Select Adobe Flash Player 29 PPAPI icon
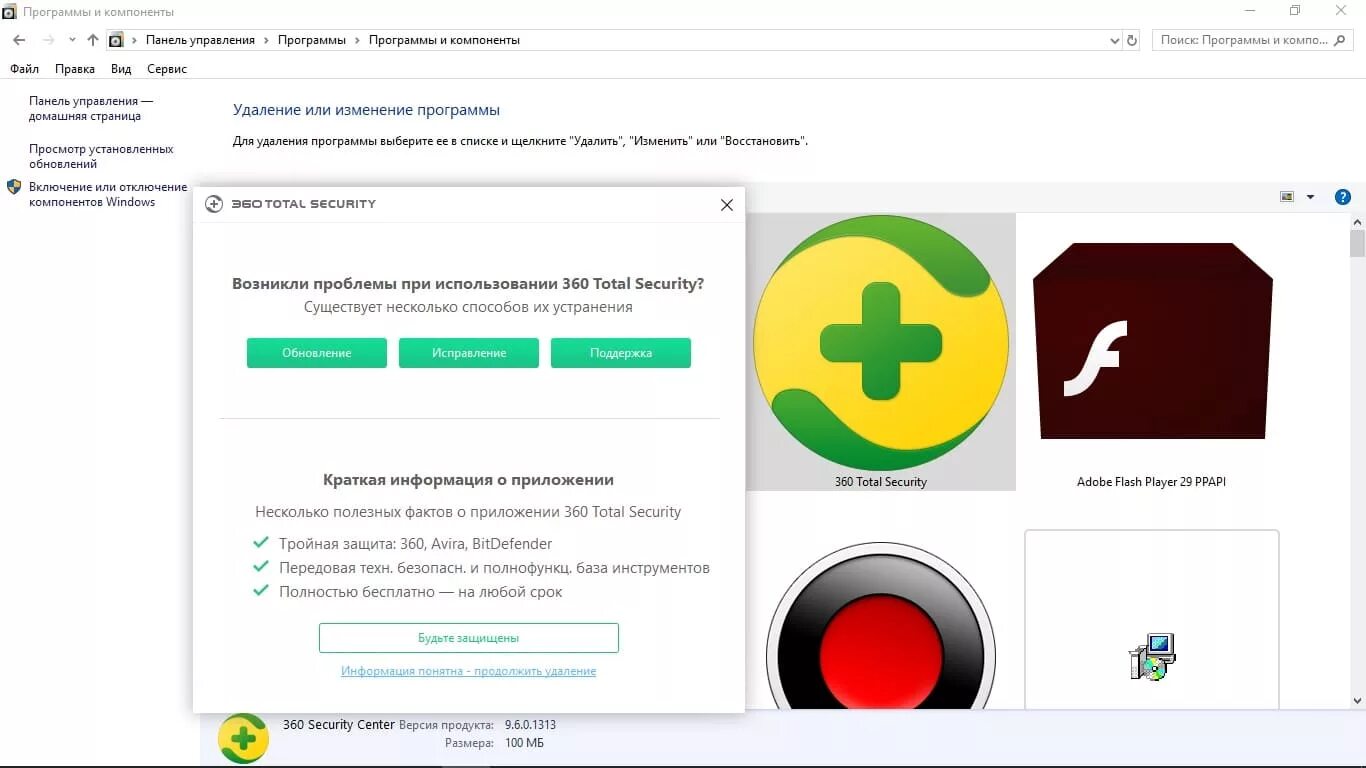 tap(1152, 340)
